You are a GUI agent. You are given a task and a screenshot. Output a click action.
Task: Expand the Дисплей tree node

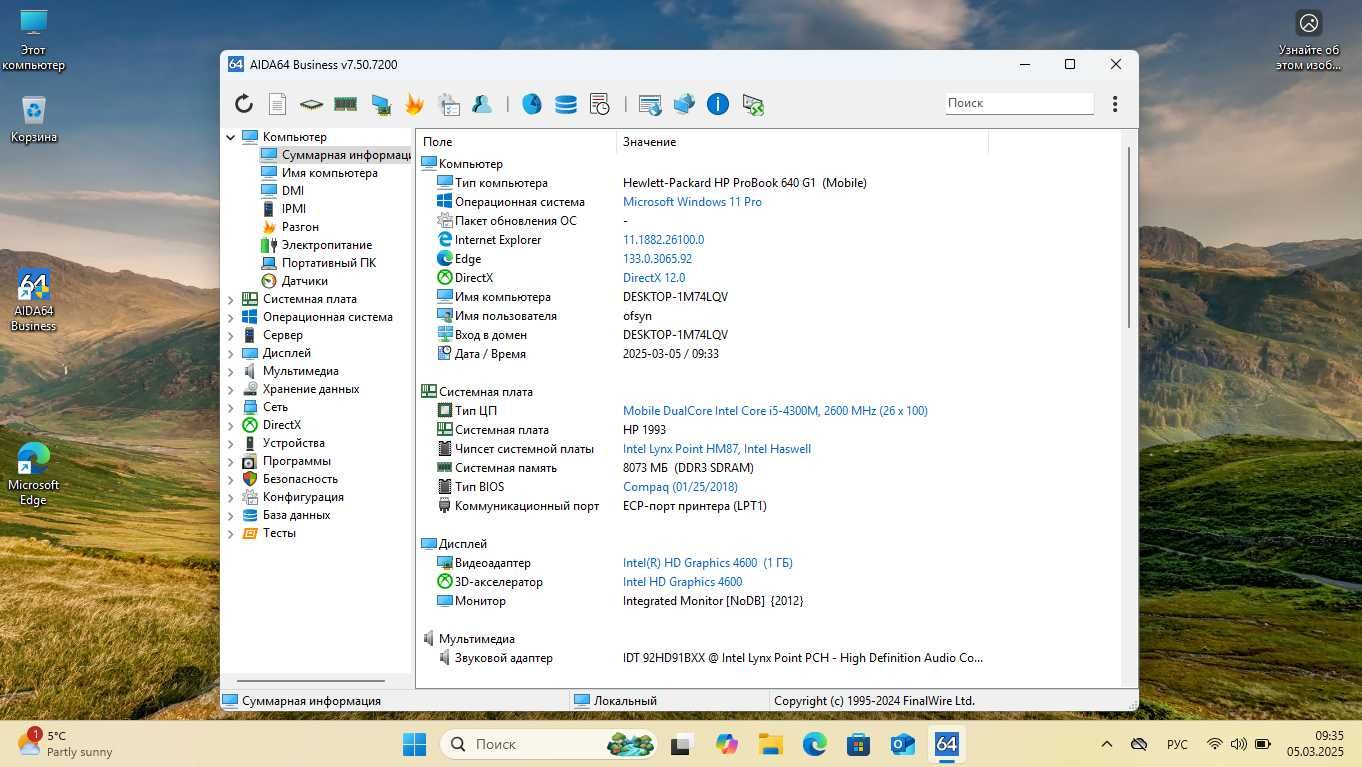231,353
